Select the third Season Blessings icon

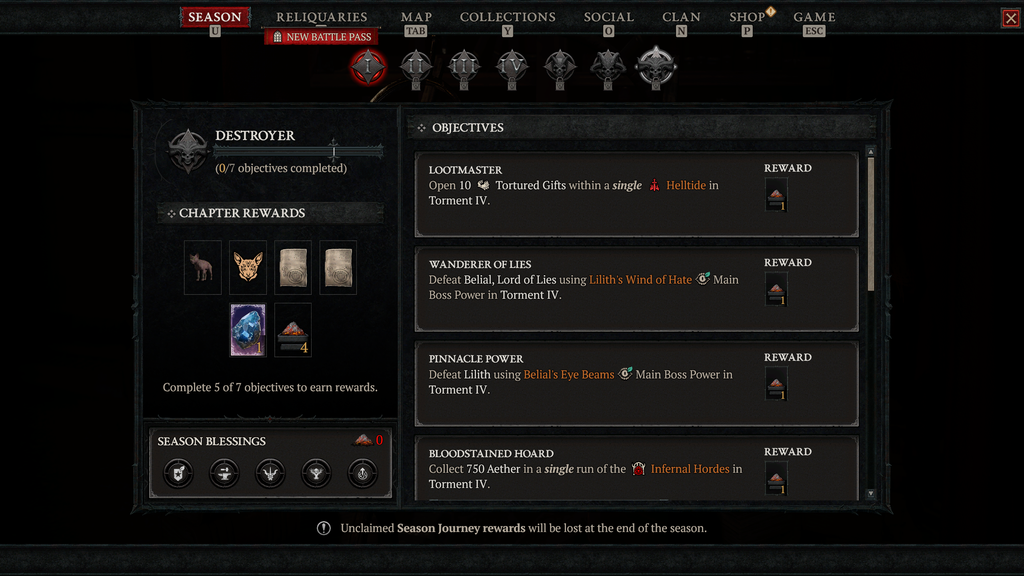270,473
